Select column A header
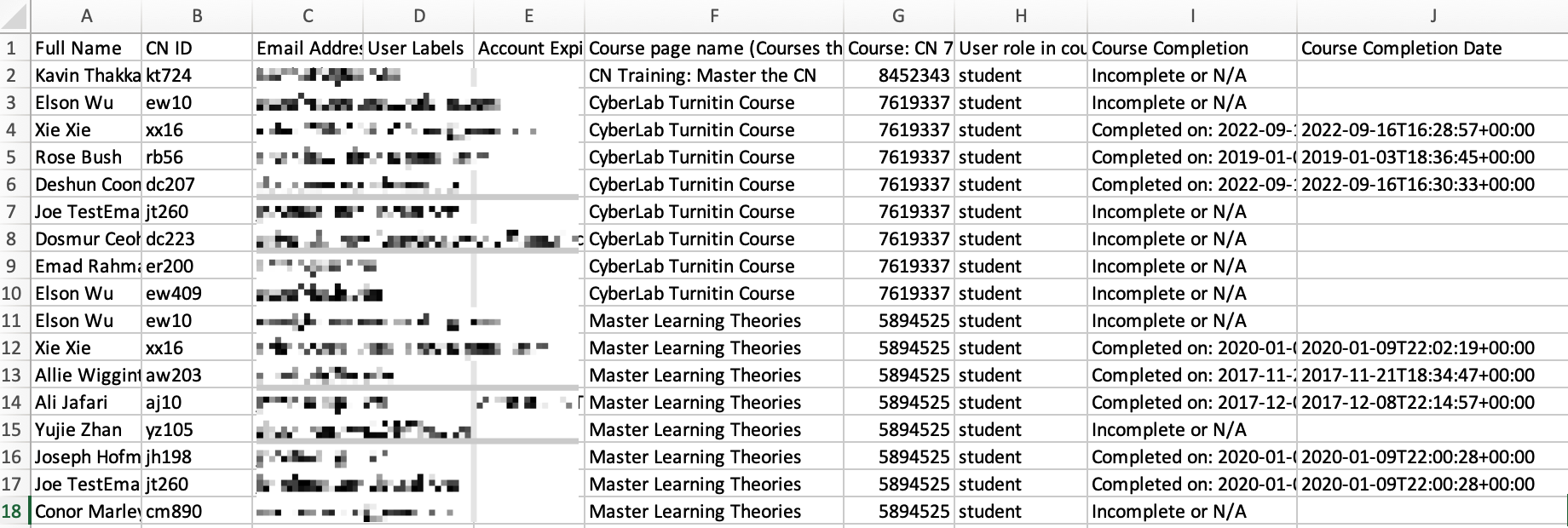This screenshot has width=1568, height=528. point(86,16)
